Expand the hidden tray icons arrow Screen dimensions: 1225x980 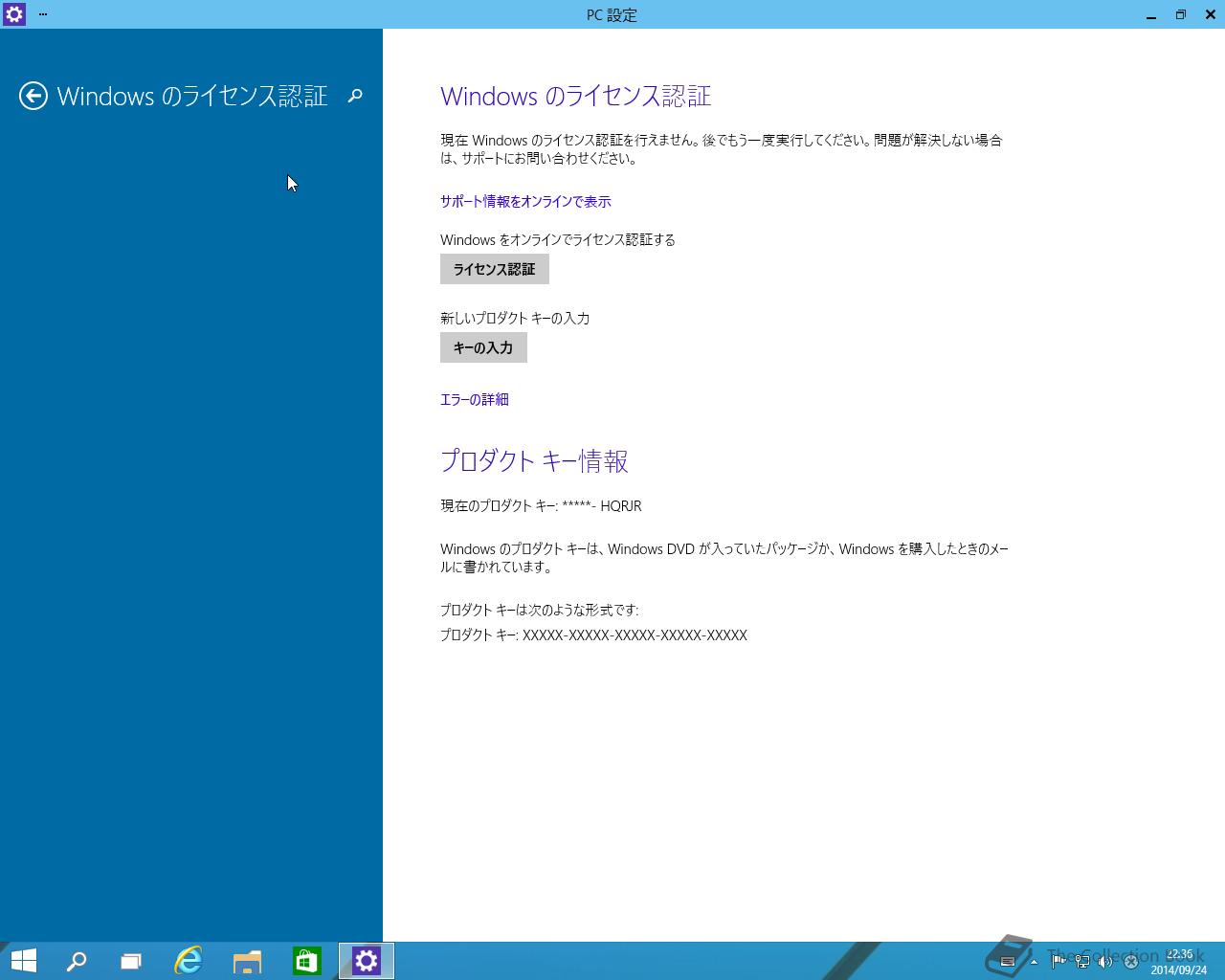pos(1034,962)
